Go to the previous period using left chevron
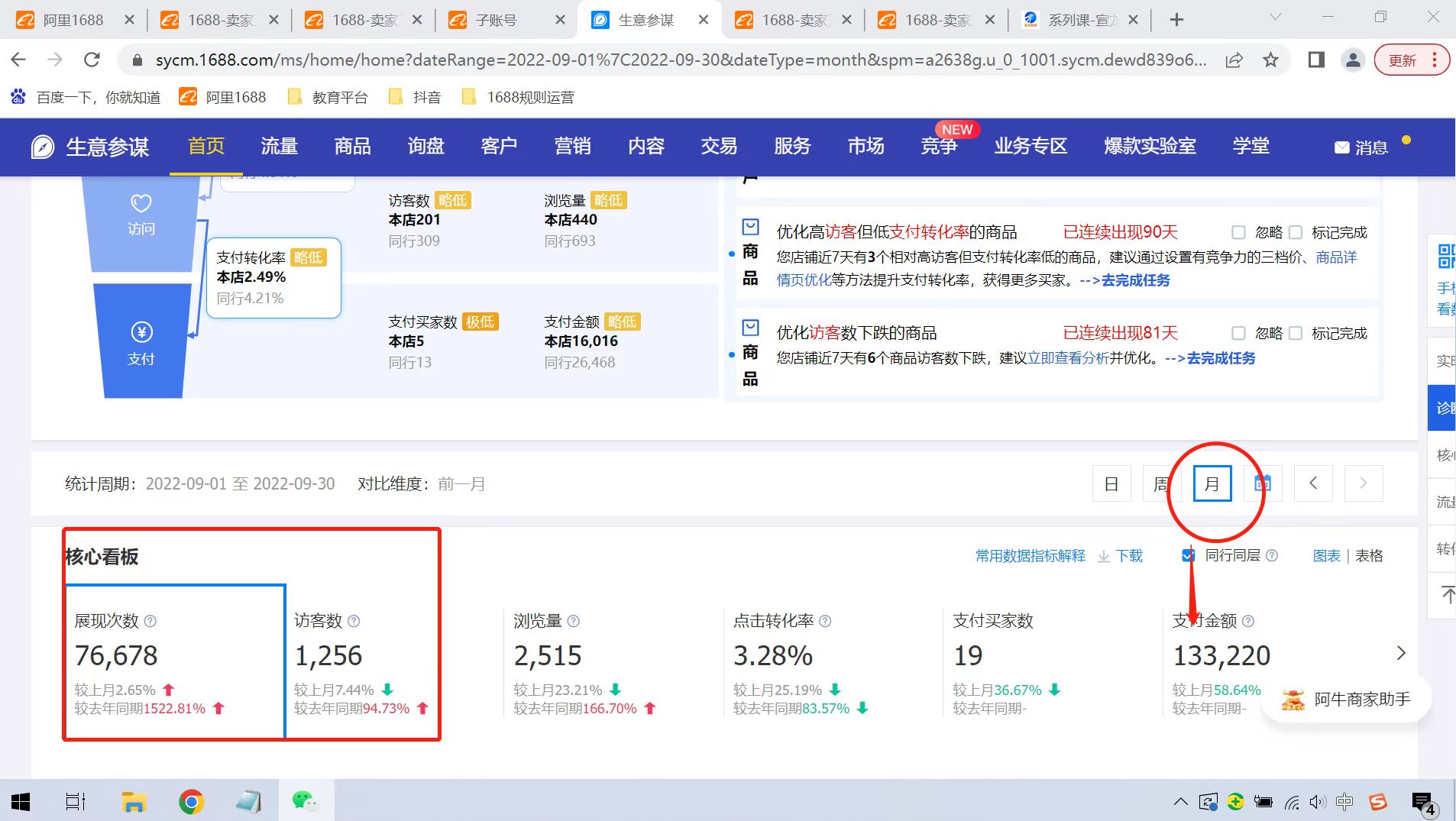 coord(1313,483)
